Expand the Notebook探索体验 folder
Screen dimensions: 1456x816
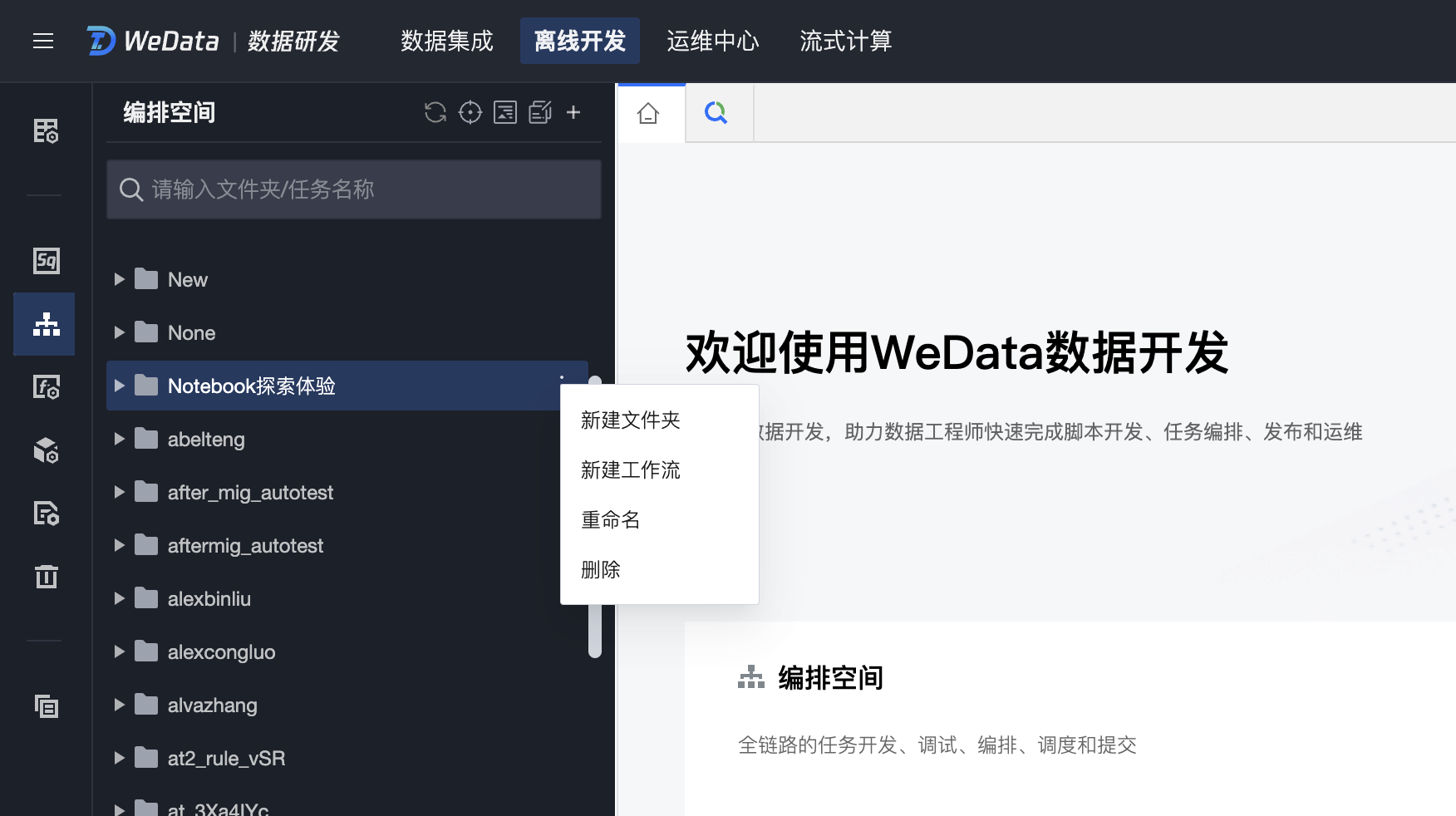(119, 386)
